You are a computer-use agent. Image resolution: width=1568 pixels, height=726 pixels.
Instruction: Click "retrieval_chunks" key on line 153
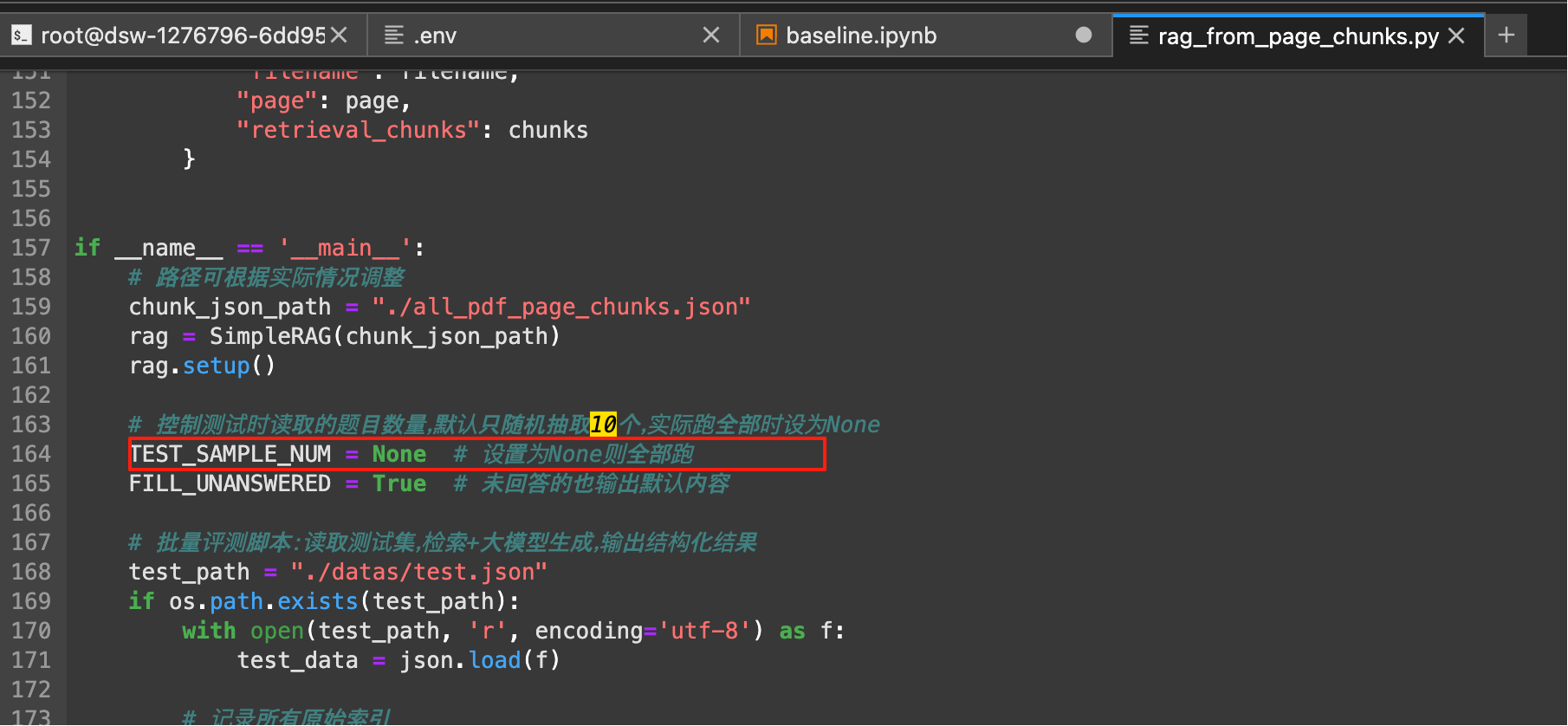pos(359,130)
